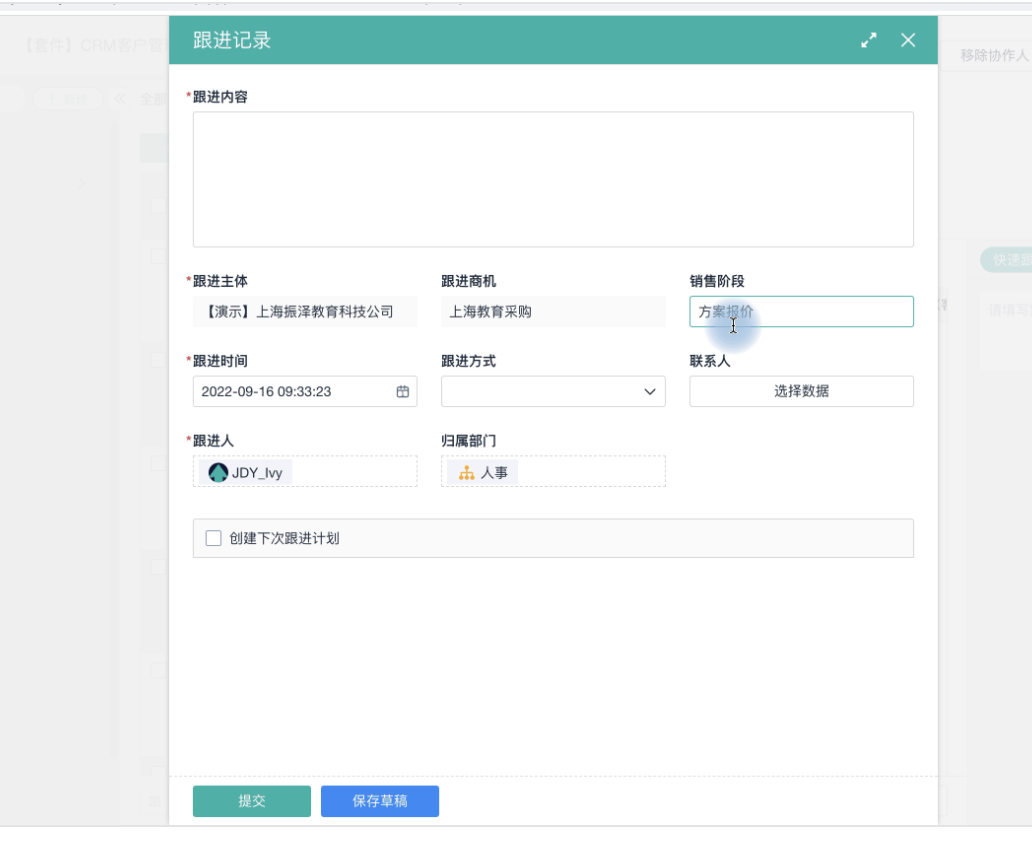Click the JDY_Ivy avatar icon
The width and height of the screenshot is (1032, 846).
pos(218,472)
